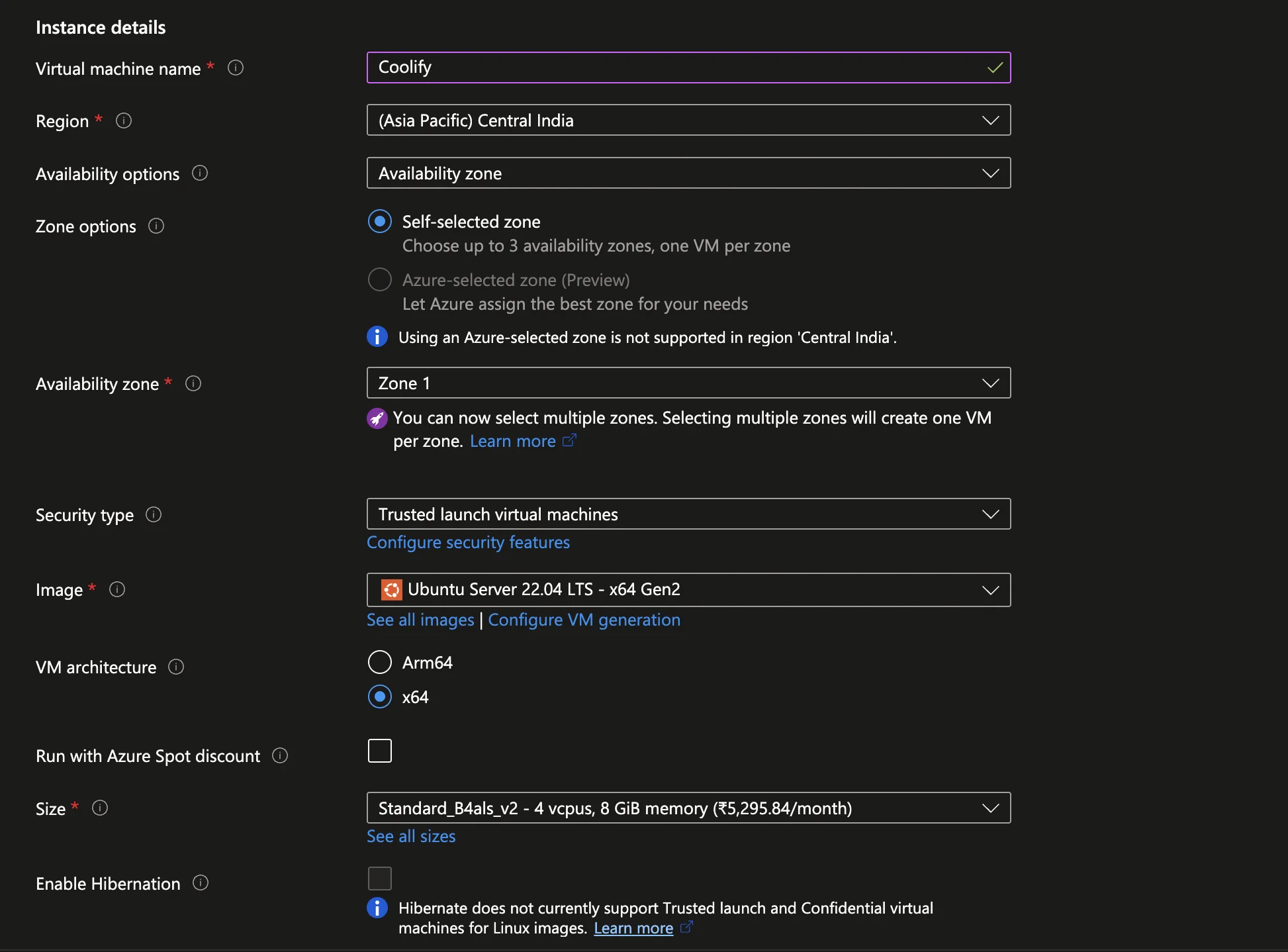The width and height of the screenshot is (1288, 952).
Task: Click info icon next to Security type
Action: (154, 515)
